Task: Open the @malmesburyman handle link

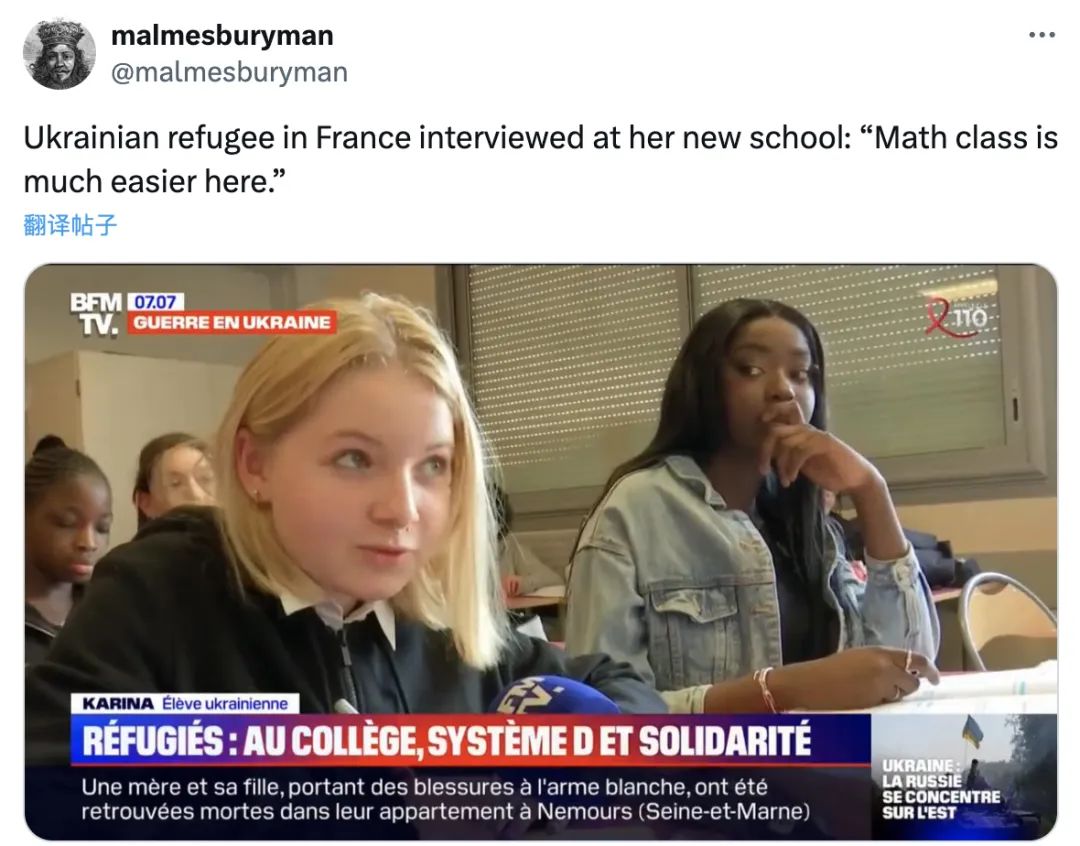Action: pyautogui.click(x=229, y=72)
